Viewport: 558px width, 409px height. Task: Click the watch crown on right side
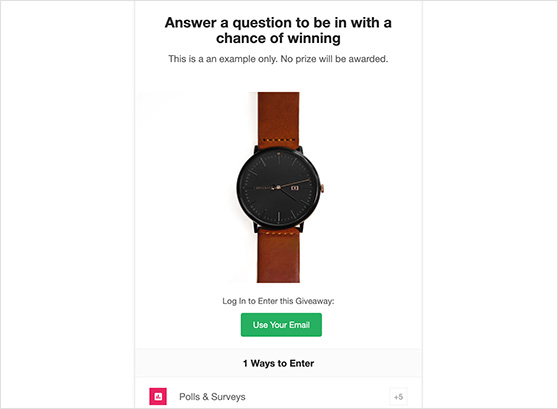pos(322,188)
